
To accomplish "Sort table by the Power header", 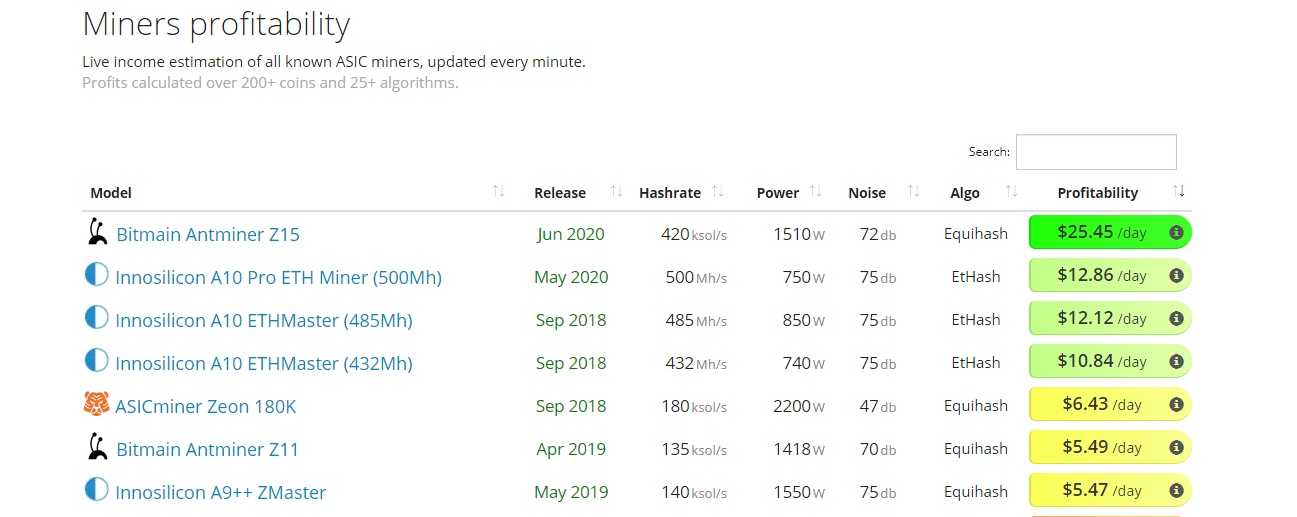I will (x=778, y=193).
